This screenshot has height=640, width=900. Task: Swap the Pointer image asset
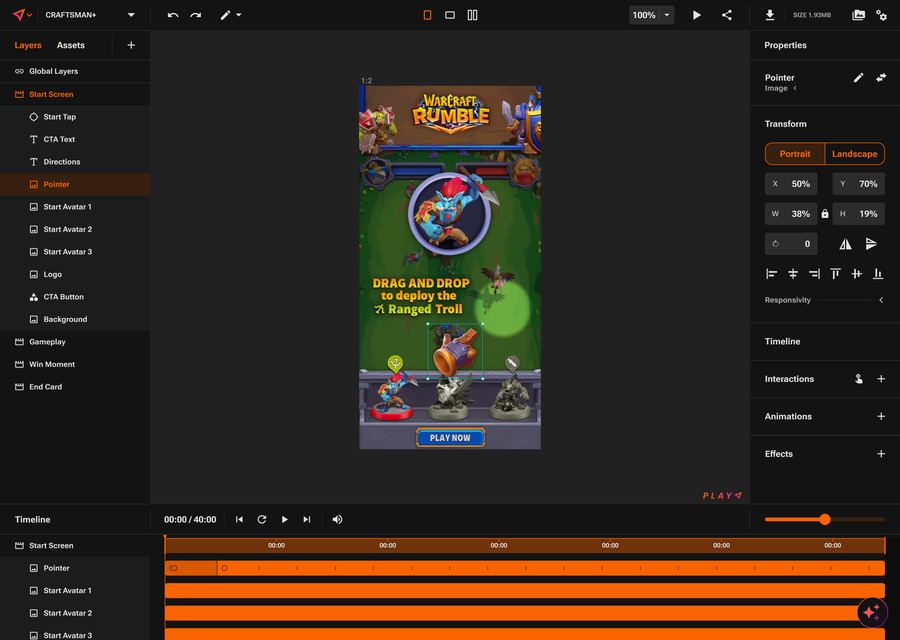tap(881, 77)
